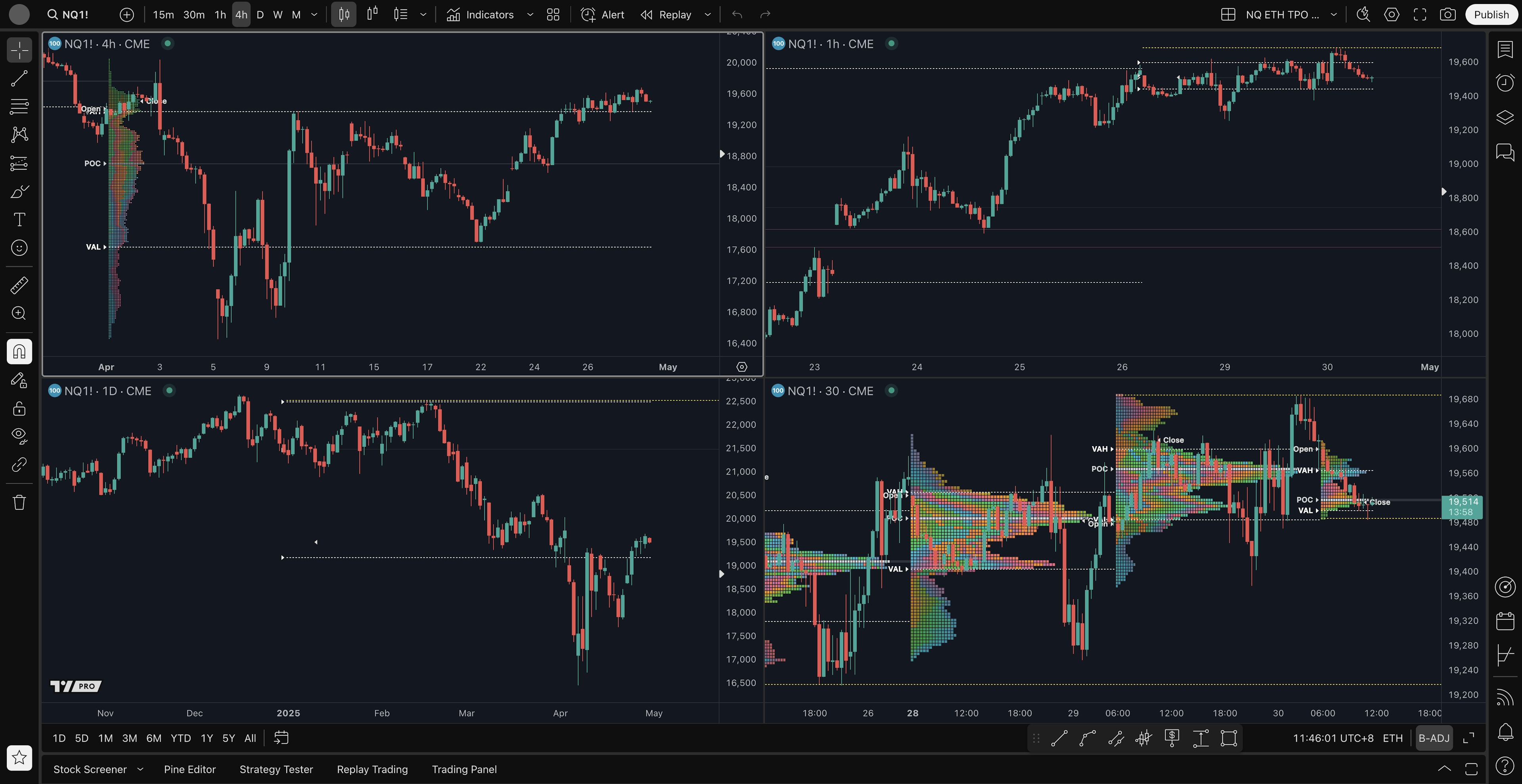The height and width of the screenshot is (784, 1522).
Task: Open the camera snapshot icon
Action: click(1447, 15)
